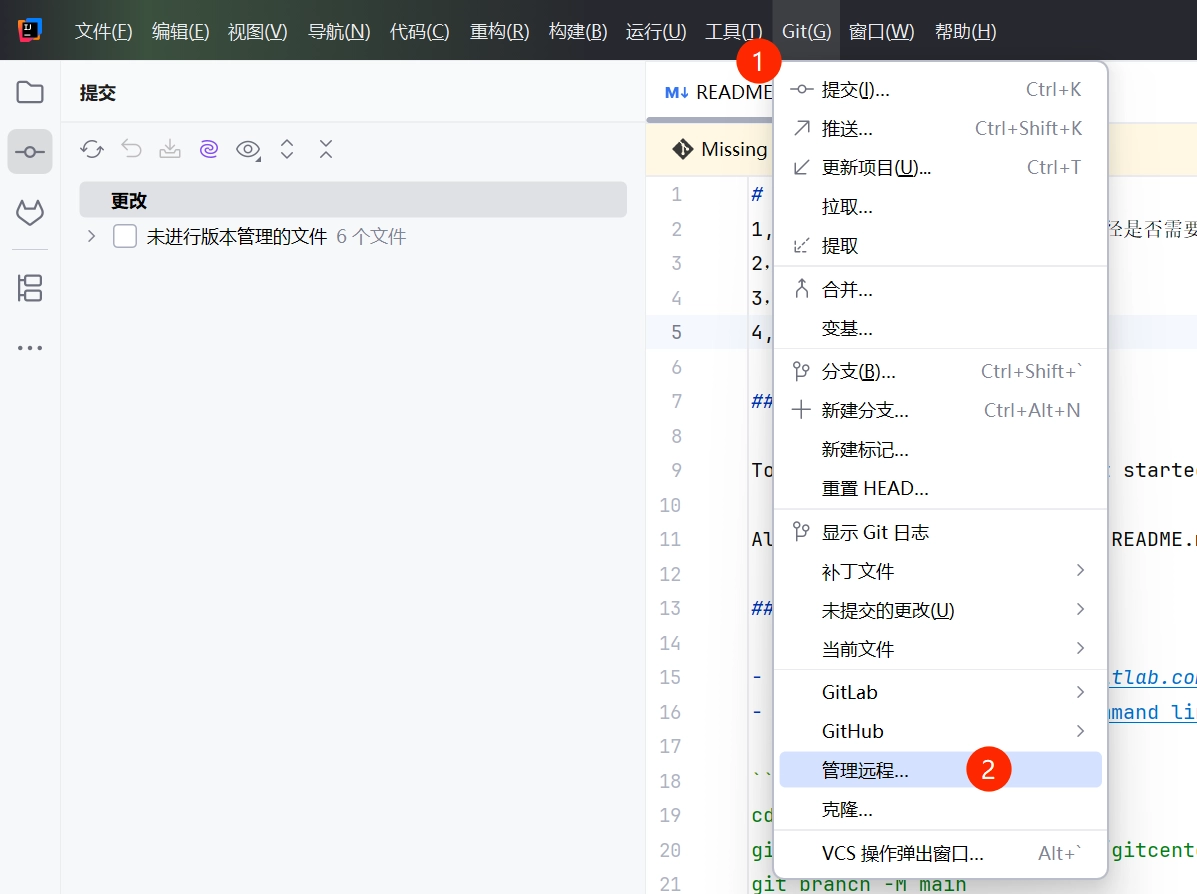Expand the 补丁文件 submenu
The height and width of the screenshot is (894, 1197).
940,571
